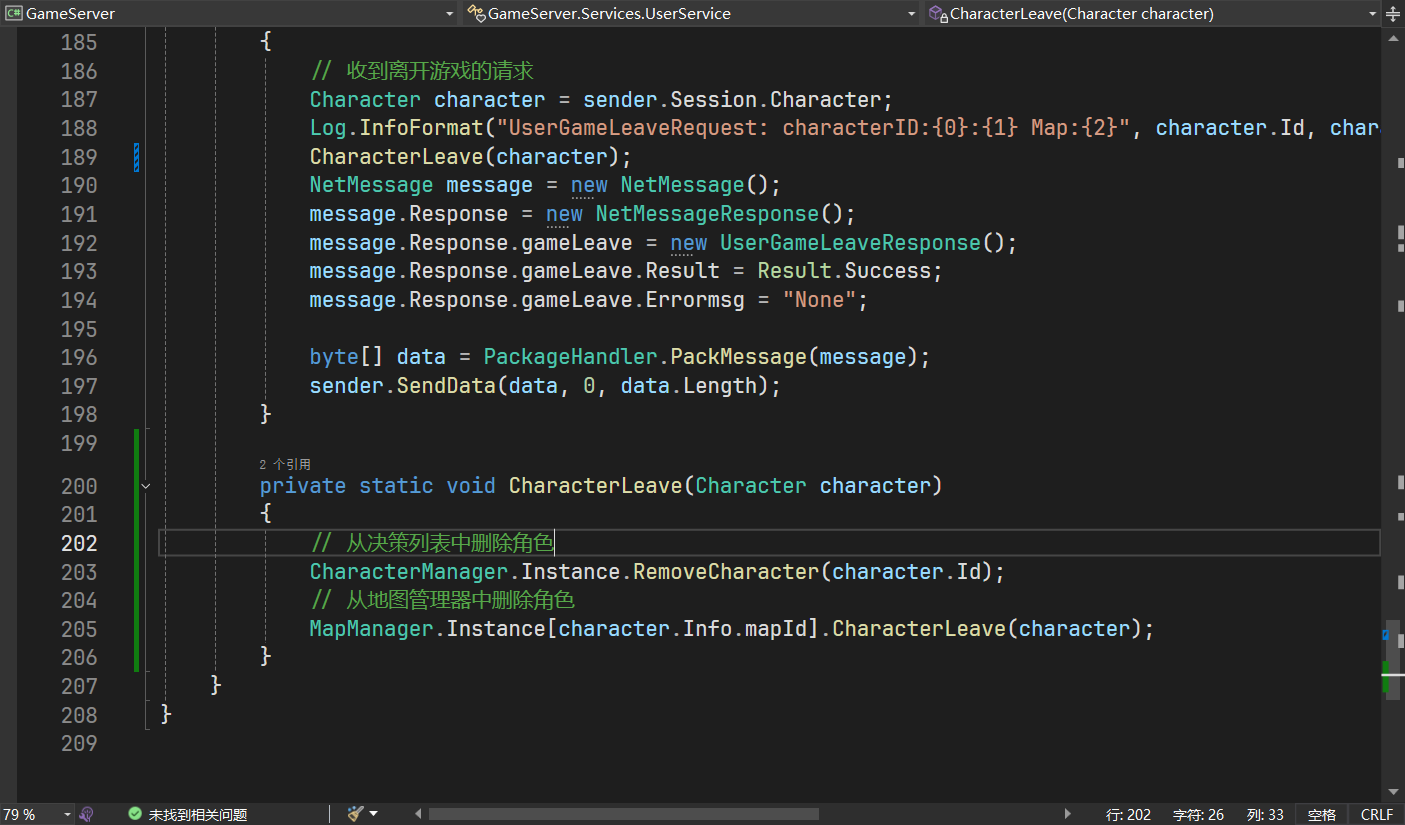Open the GameServer project dropdown

[449, 14]
